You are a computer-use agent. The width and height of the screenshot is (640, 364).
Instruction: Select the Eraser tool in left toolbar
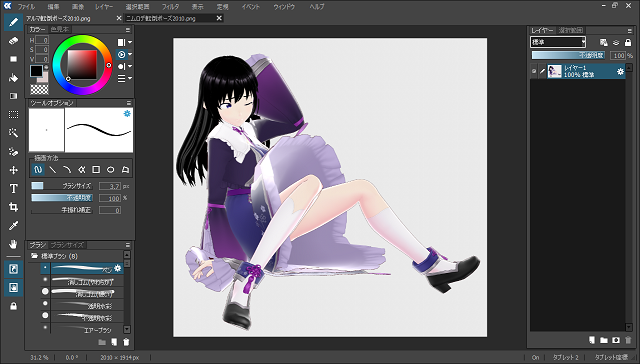13,40
